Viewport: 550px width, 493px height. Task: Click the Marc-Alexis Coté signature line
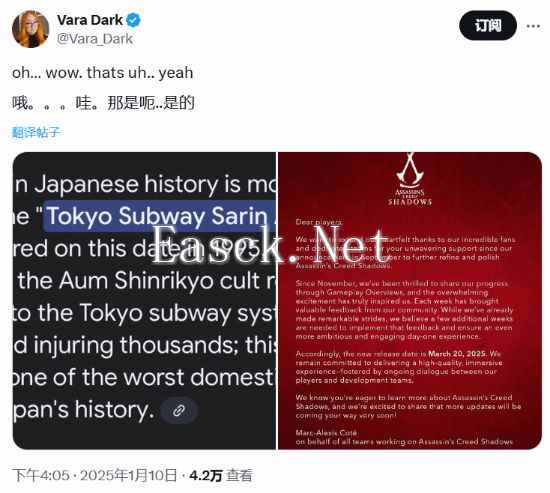tap(326, 433)
